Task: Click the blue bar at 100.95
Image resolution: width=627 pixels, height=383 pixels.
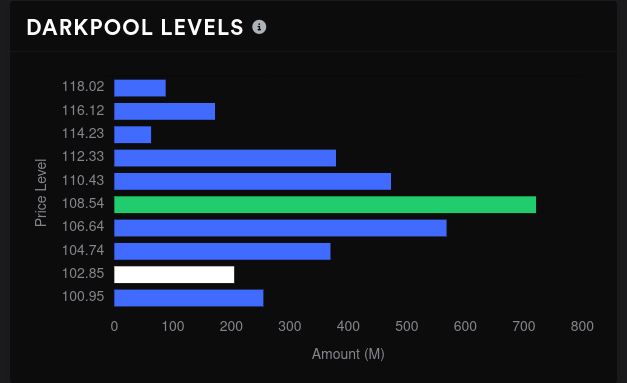Action: pos(189,298)
